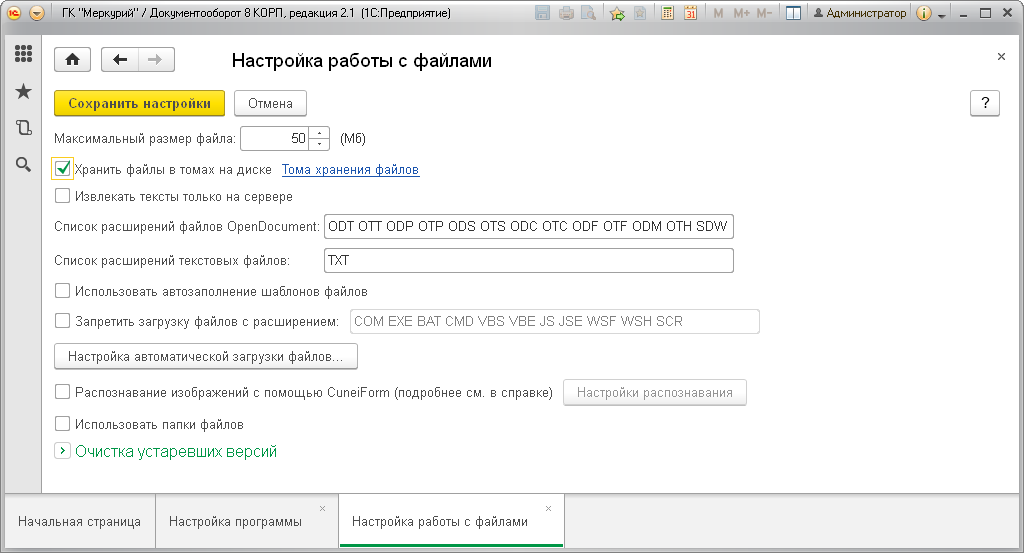This screenshot has width=1024, height=553.
Task: Open Настройка автоматической загрузки файлов button
Action: [x=206, y=356]
